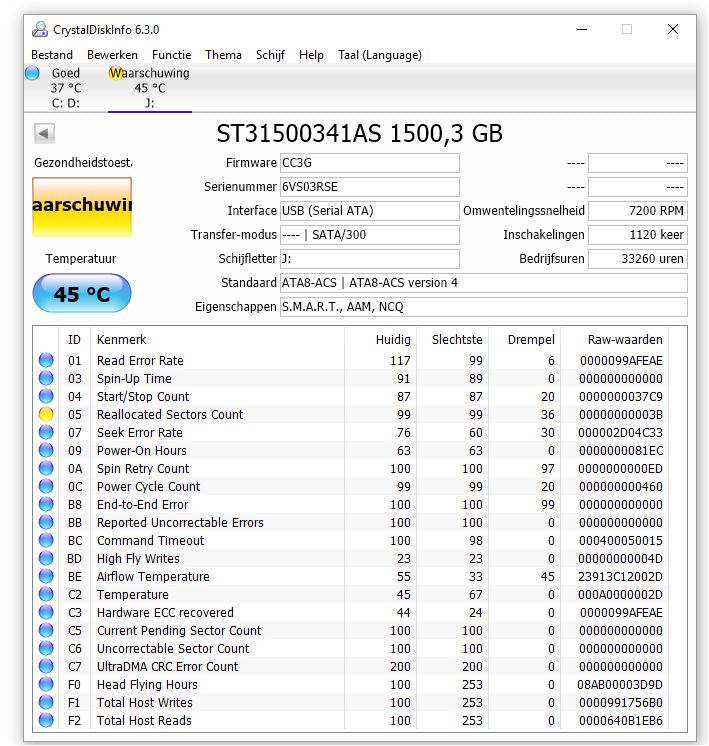Viewport: 709px width, 746px height.
Task: Select the Goed disk C: D: tab
Action: (66, 88)
